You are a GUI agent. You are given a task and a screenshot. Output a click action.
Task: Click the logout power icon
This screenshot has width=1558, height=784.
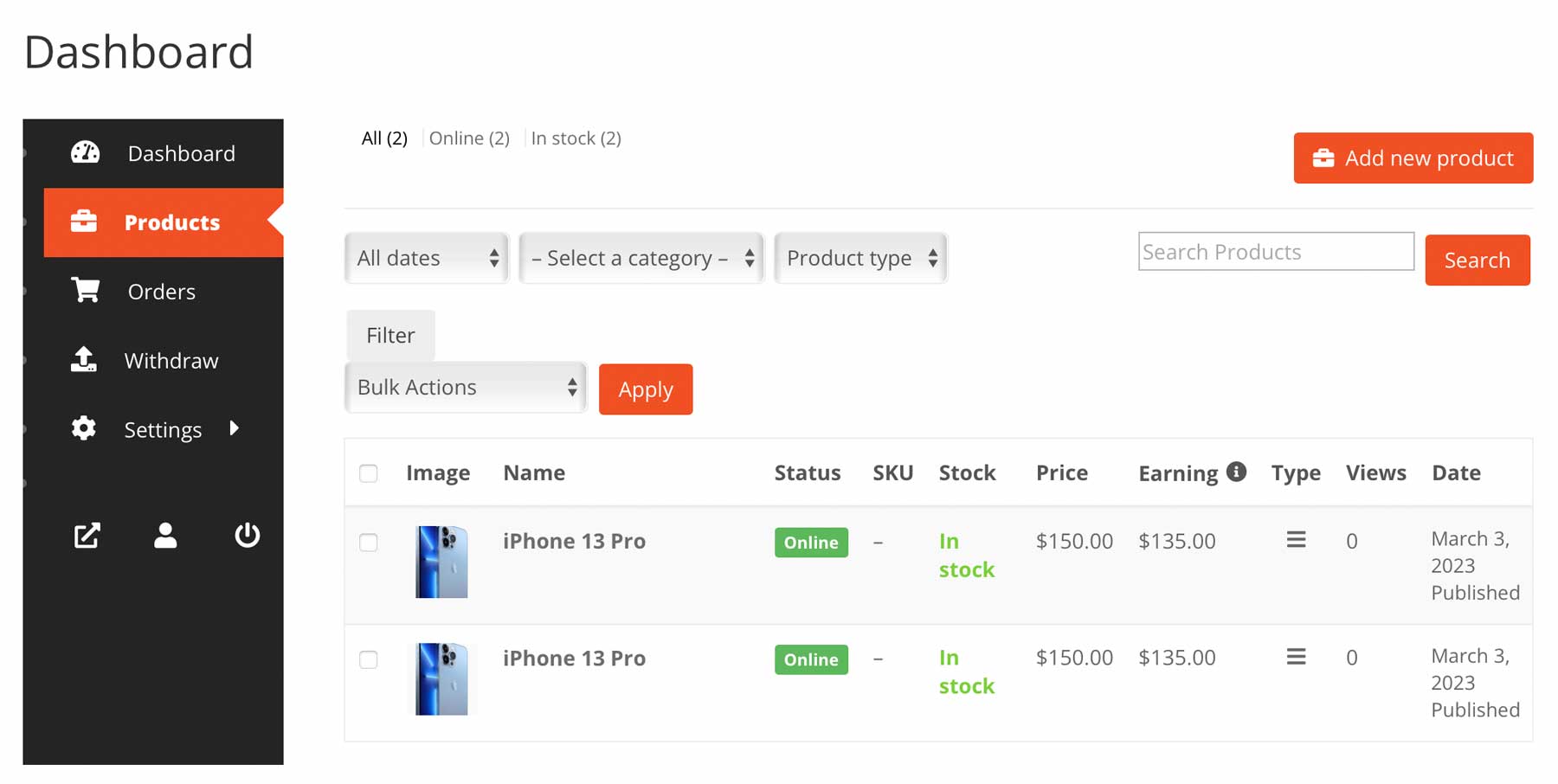tap(247, 536)
